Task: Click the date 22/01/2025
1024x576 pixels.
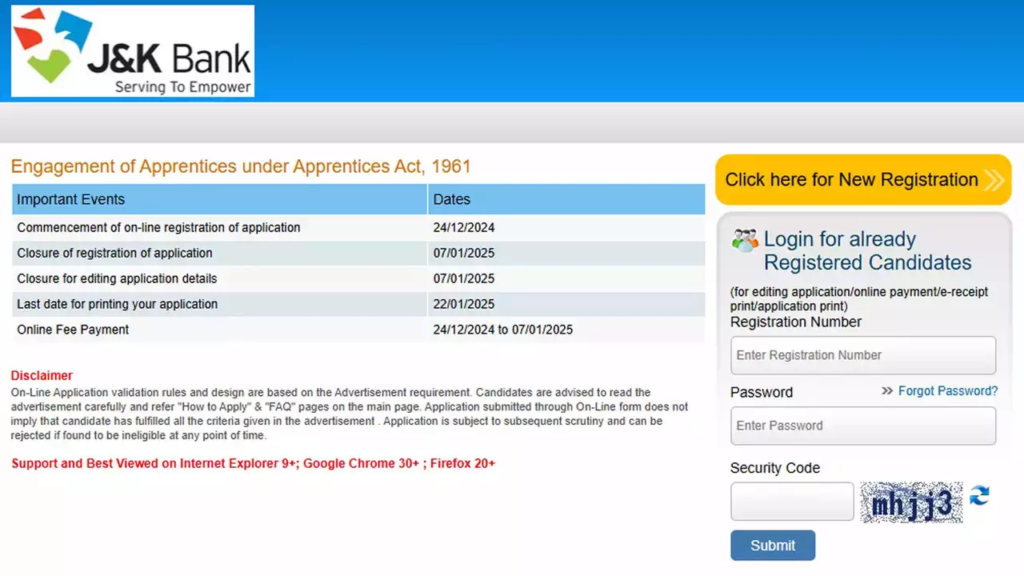Action: [x=464, y=304]
